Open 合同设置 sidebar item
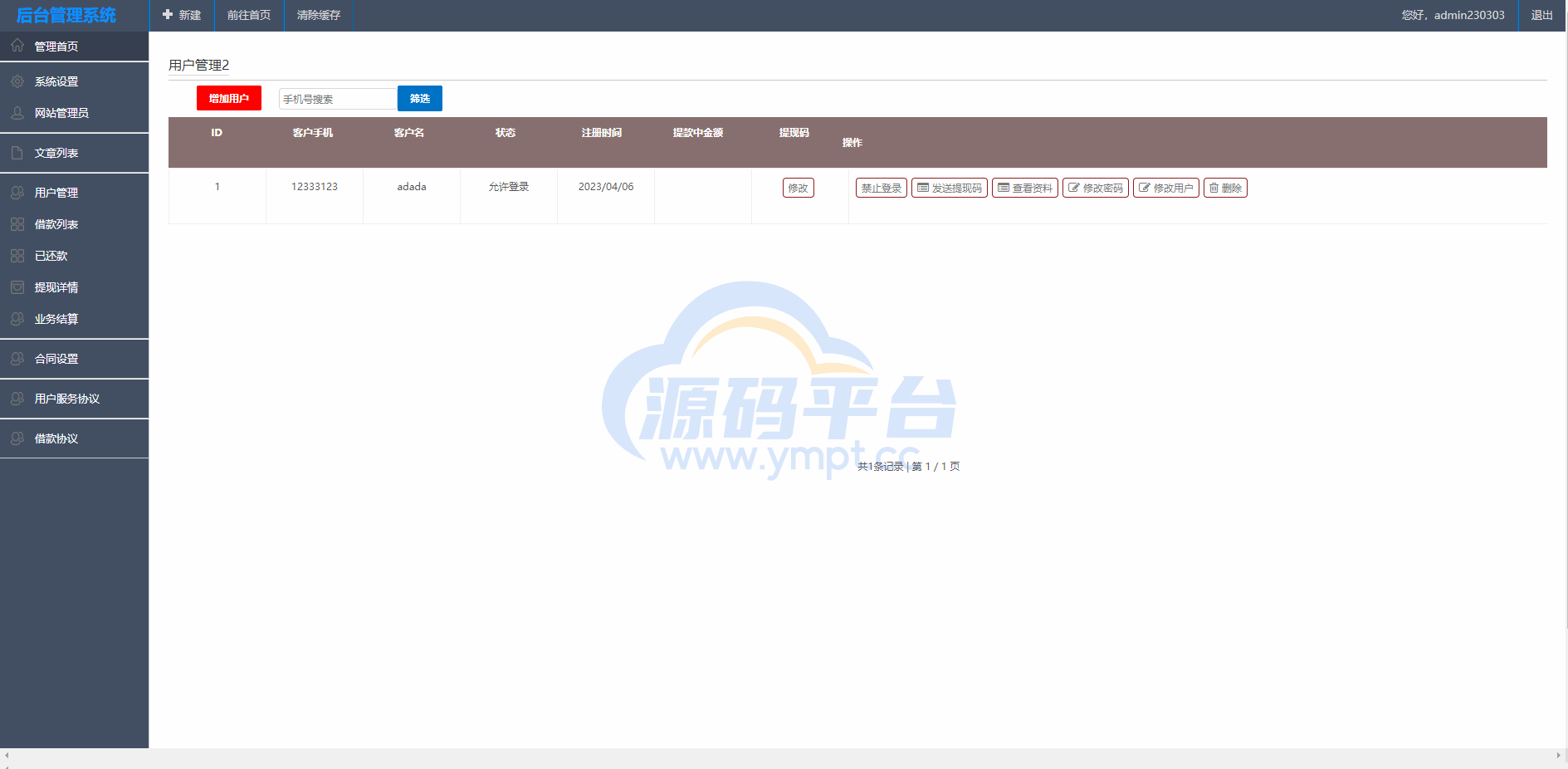The image size is (1568, 769). point(75,359)
